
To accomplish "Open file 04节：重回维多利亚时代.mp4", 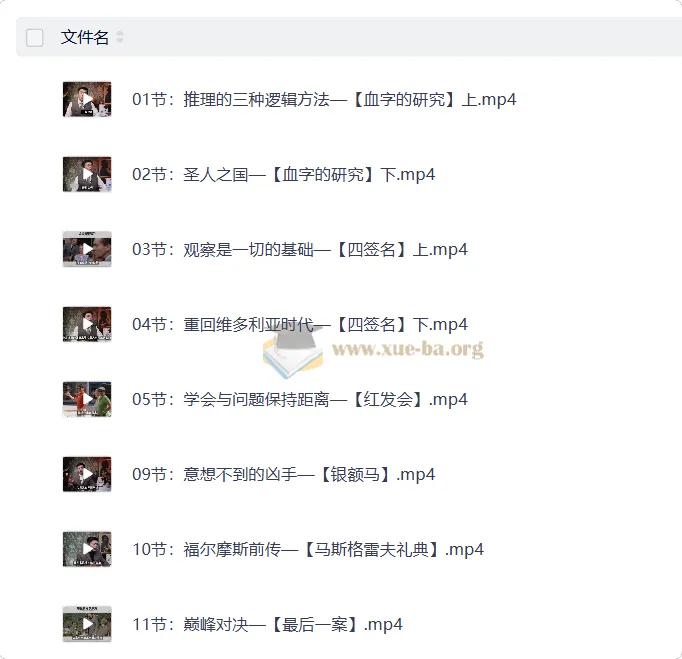I will click(x=300, y=324).
